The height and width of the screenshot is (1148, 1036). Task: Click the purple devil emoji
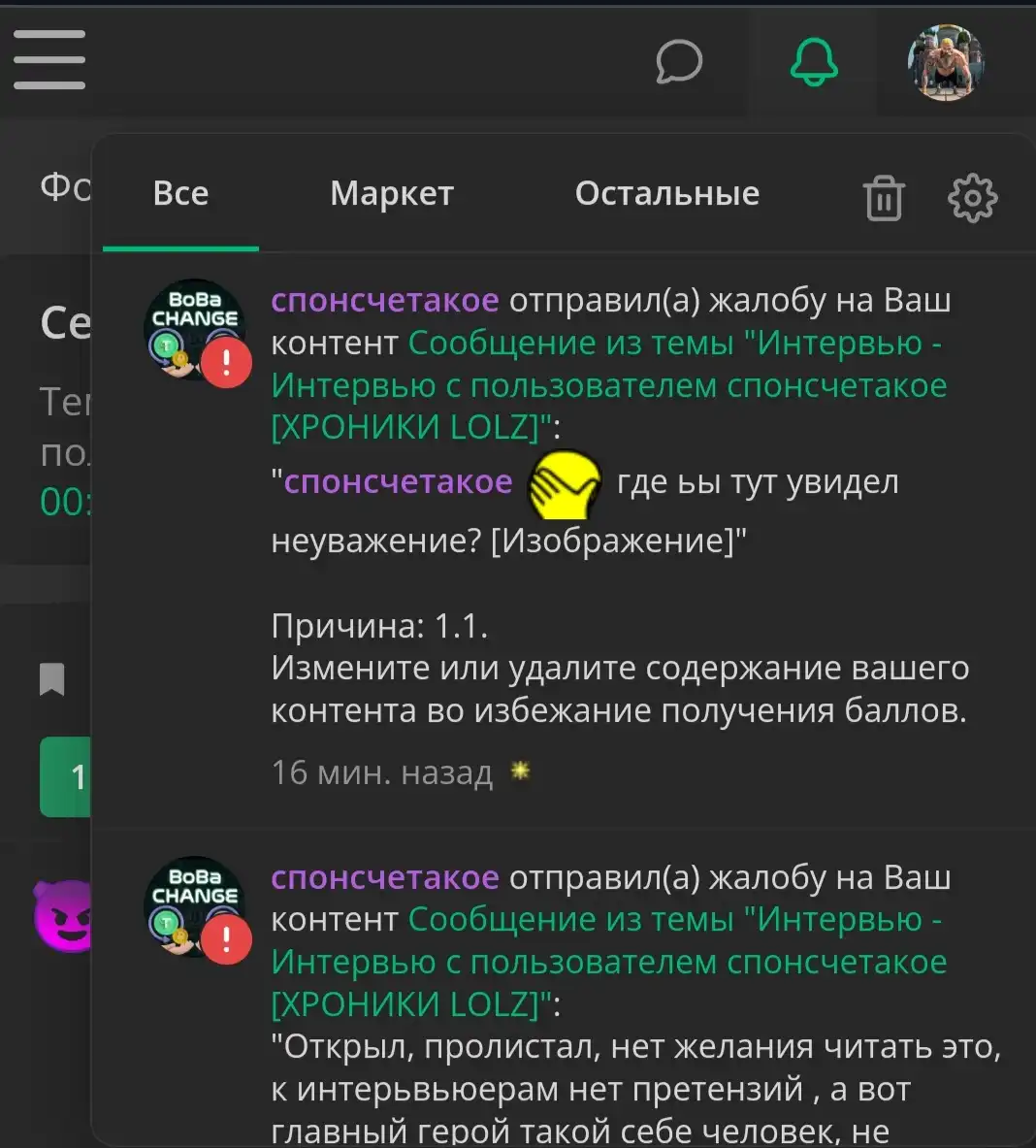pos(63,916)
